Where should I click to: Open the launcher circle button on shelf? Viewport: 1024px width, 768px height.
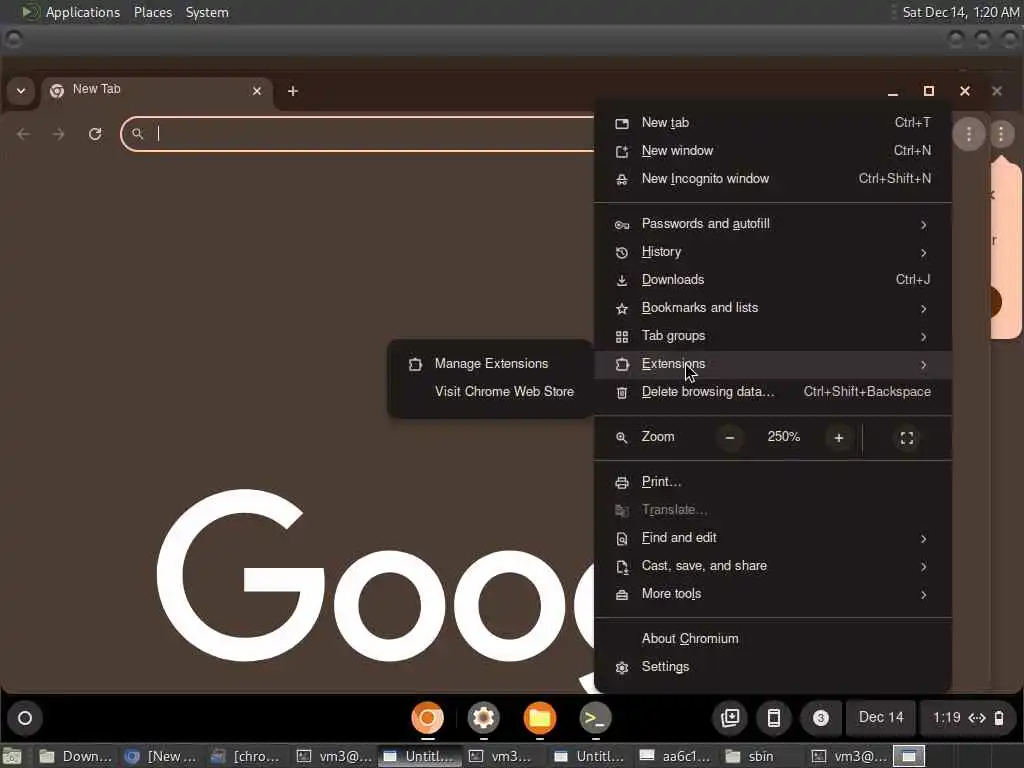[25, 718]
